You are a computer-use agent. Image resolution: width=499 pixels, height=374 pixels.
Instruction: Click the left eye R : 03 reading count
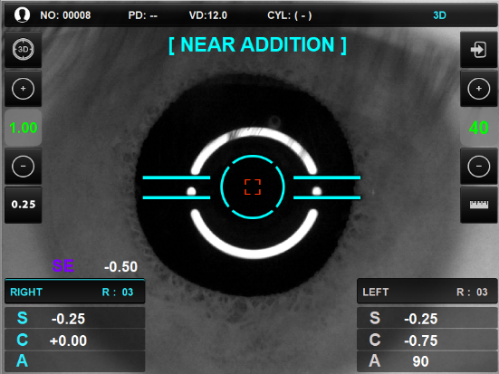[472, 292]
